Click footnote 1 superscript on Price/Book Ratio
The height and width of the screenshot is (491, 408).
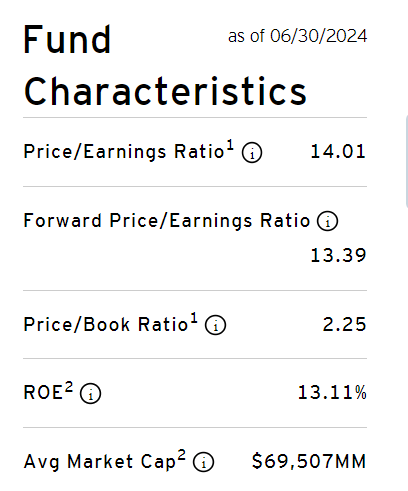(194, 318)
